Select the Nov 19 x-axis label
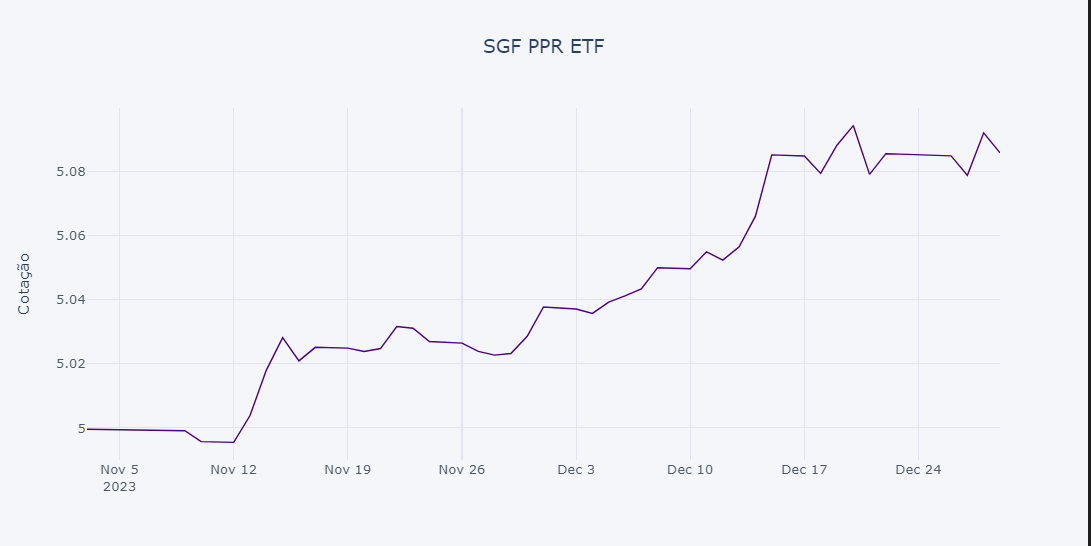1091x546 pixels. (347, 469)
